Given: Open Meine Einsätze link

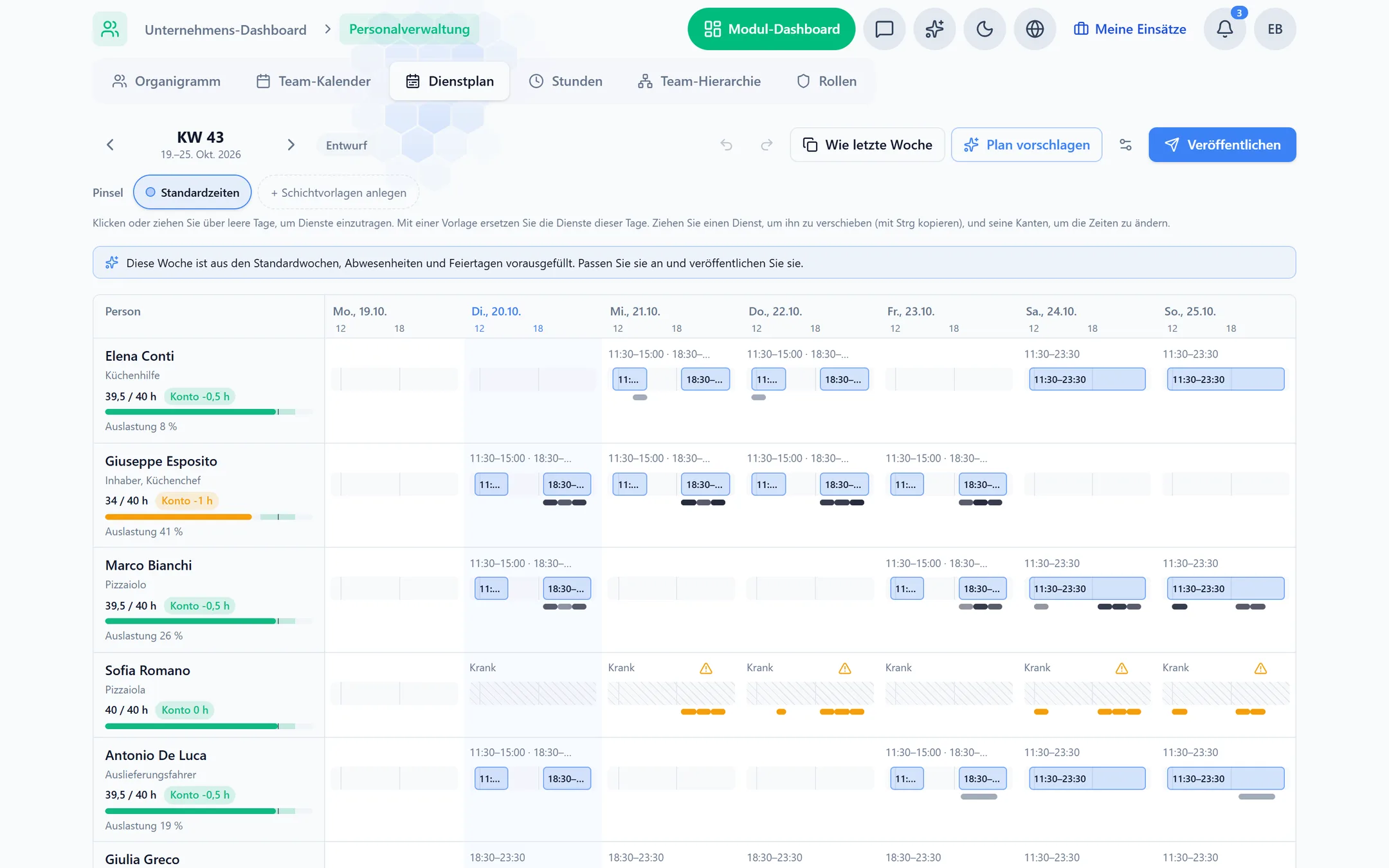Looking at the screenshot, I should 1130,29.
